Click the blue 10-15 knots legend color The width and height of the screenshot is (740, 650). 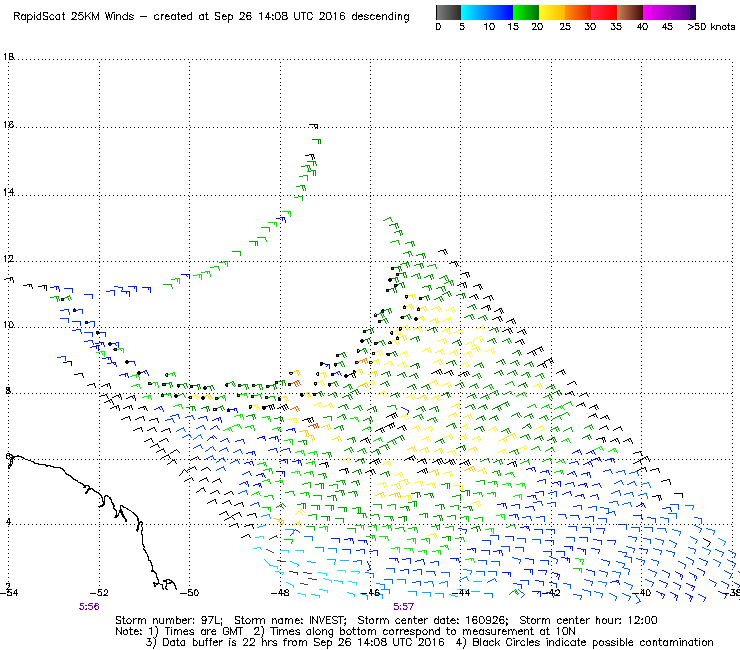[x=499, y=12]
